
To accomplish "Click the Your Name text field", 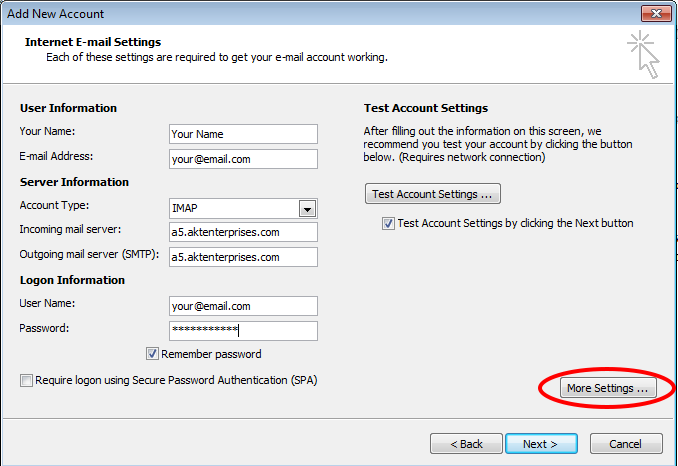I will pyautogui.click(x=243, y=134).
